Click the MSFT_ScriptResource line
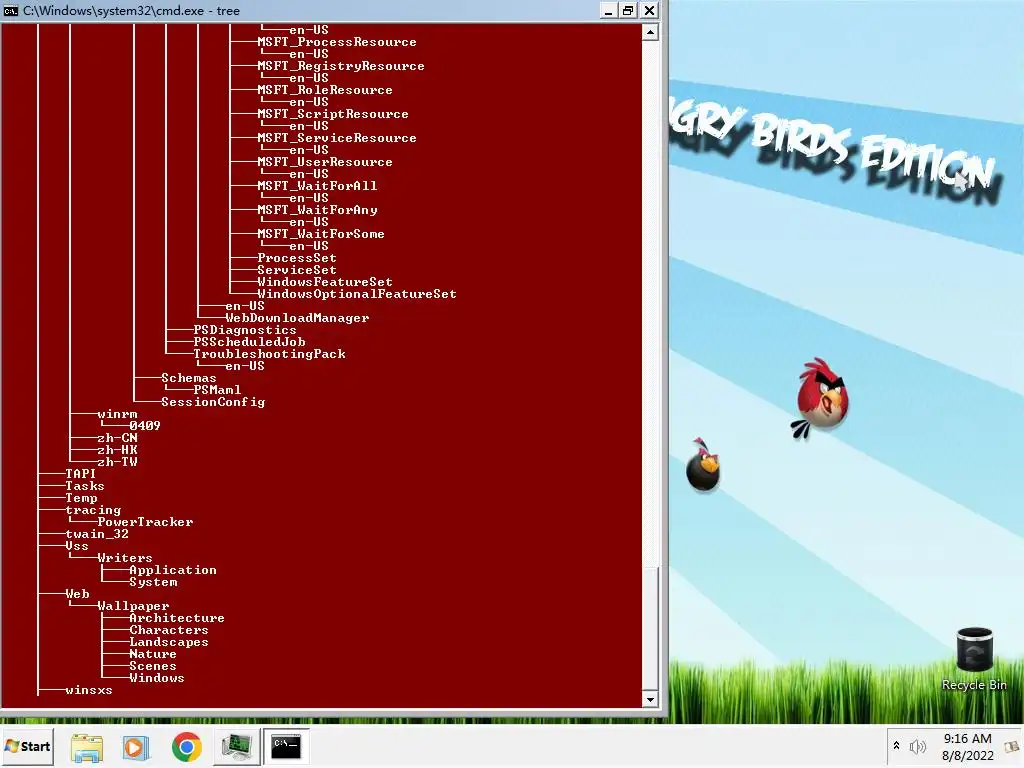The width and height of the screenshot is (1024, 768). (332, 114)
